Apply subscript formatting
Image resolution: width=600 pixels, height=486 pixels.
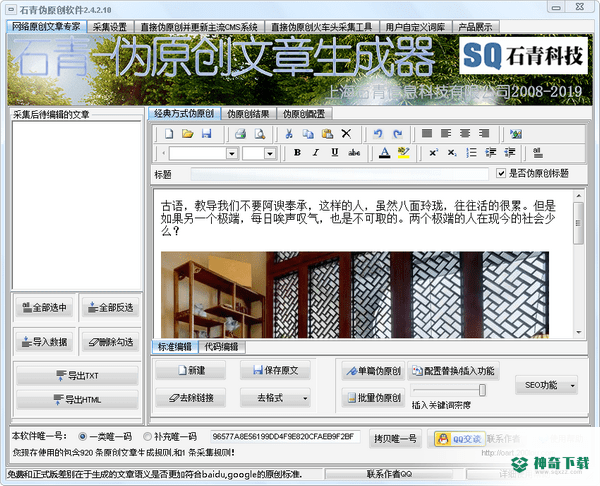tap(452, 153)
